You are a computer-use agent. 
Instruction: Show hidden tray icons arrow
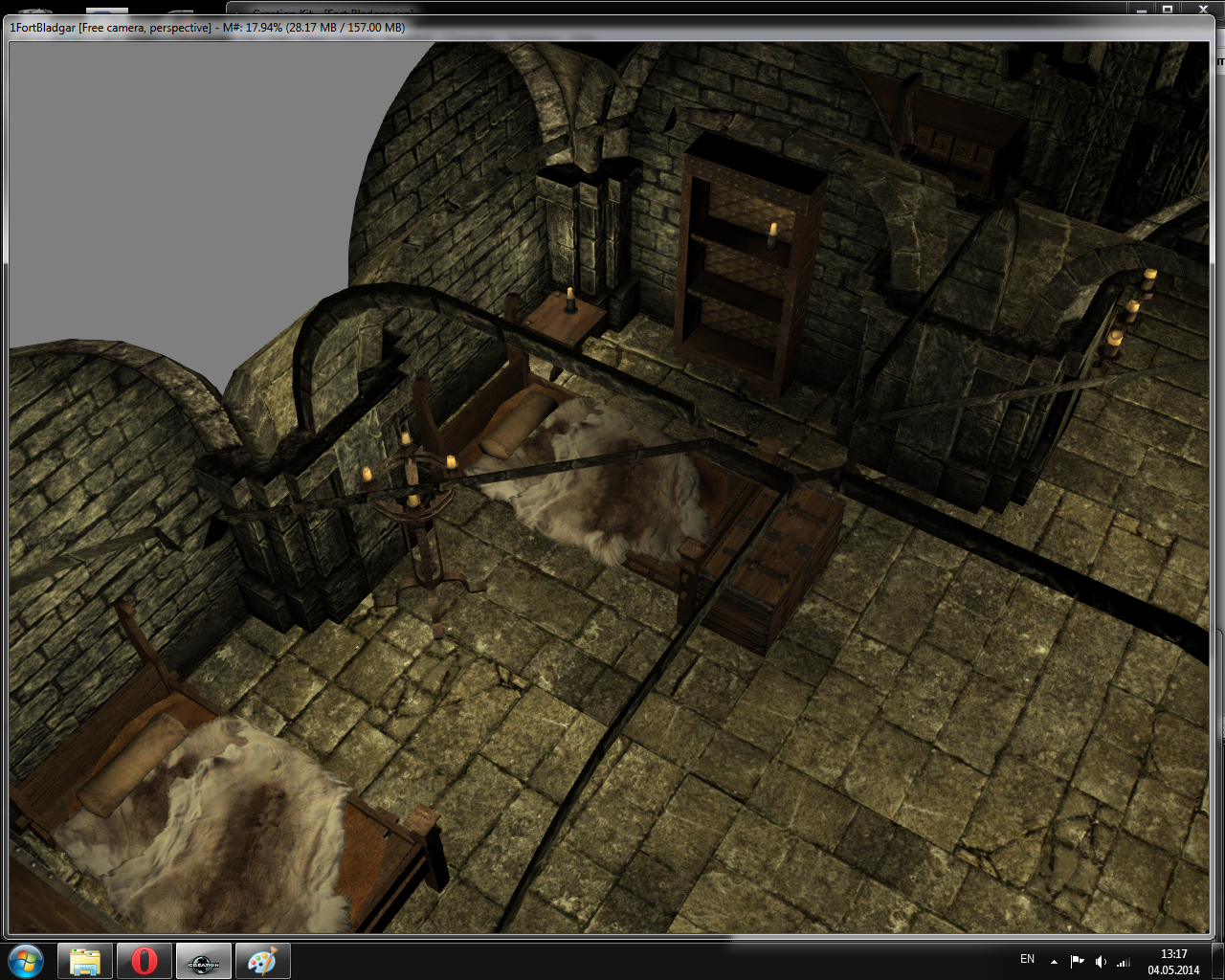1054,961
